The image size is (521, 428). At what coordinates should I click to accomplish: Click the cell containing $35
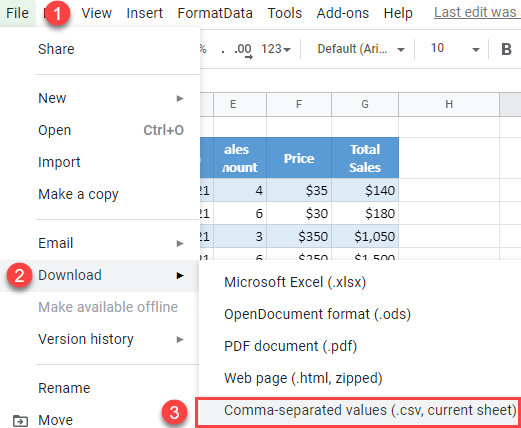click(x=299, y=190)
